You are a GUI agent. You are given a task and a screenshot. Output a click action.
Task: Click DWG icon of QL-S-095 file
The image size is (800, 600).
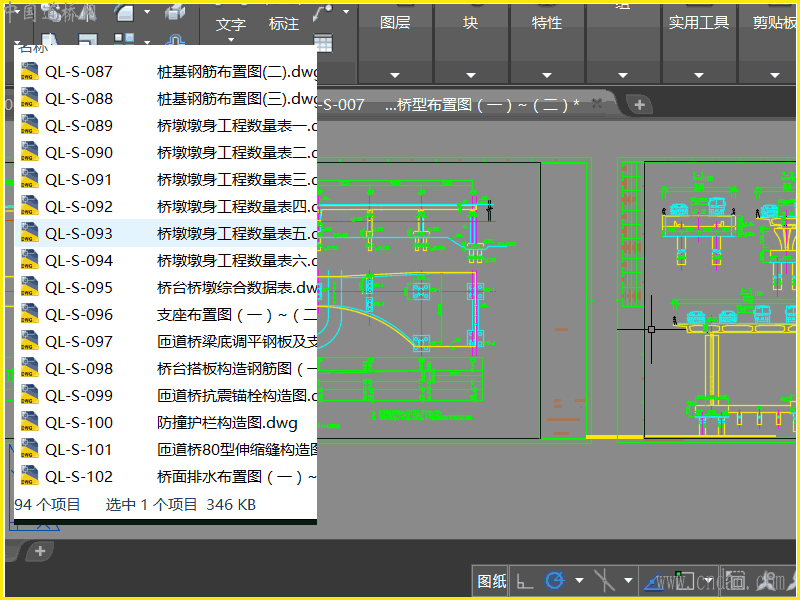click(x=29, y=288)
